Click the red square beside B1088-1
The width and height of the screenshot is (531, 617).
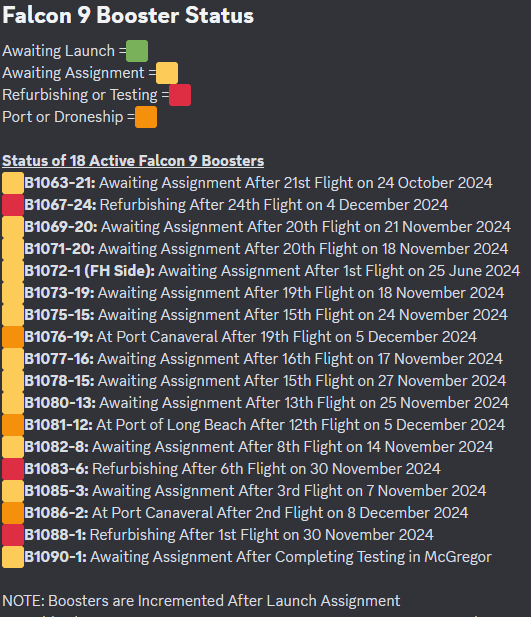(13, 535)
